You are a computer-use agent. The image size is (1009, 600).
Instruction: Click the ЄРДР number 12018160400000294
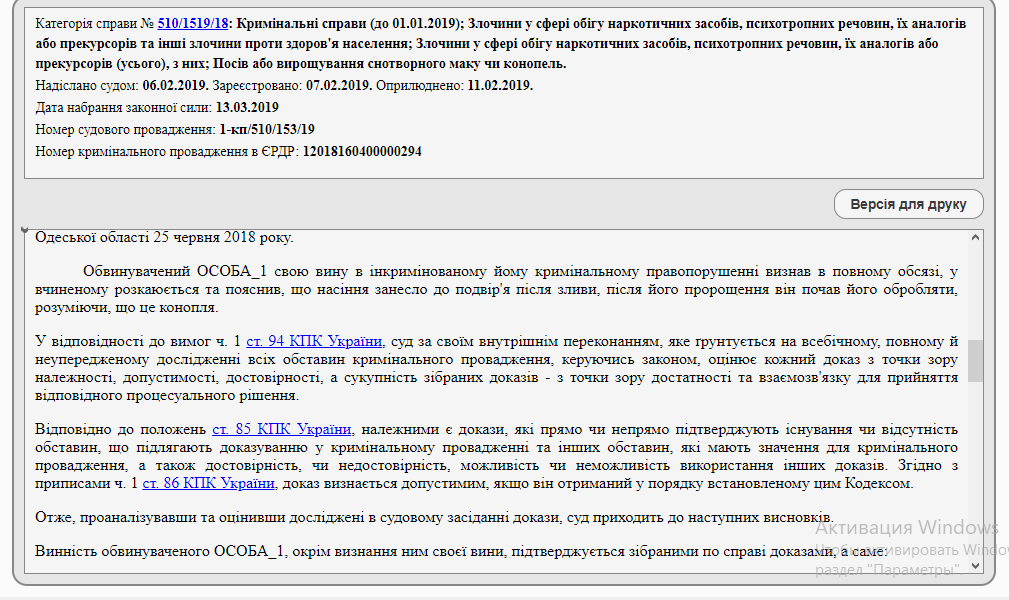[362, 151]
